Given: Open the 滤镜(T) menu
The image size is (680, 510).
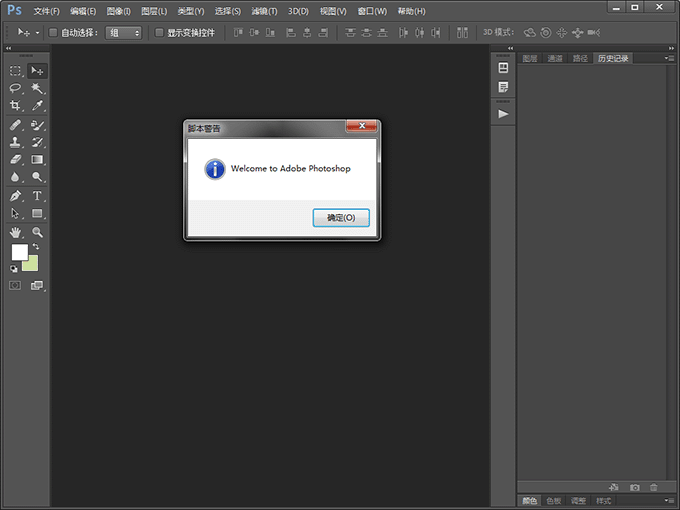Looking at the screenshot, I should (x=264, y=11).
